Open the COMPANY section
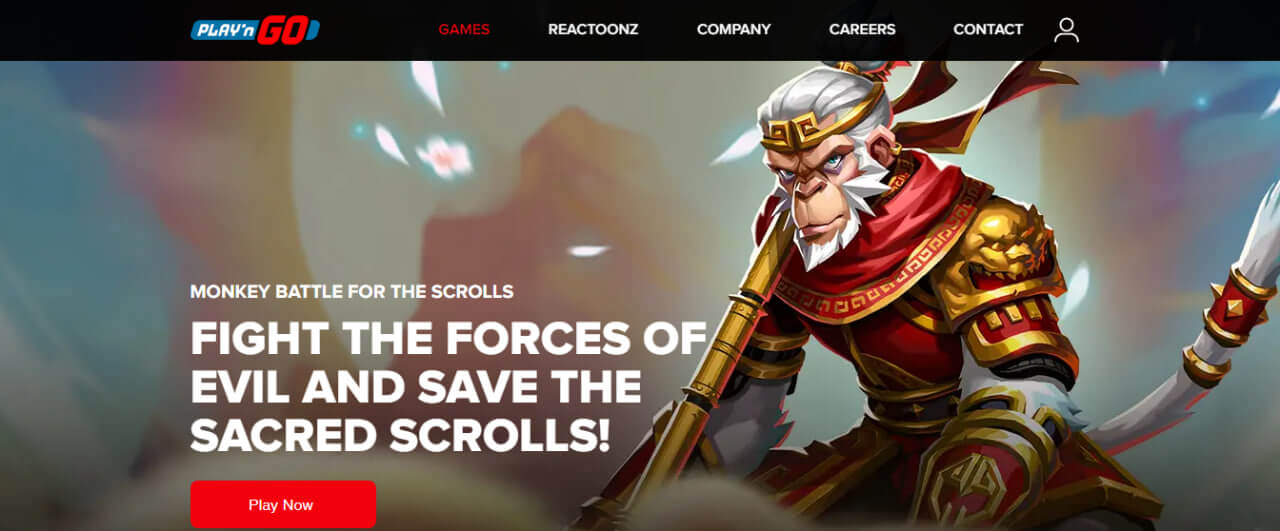1280x531 pixels. pos(734,30)
